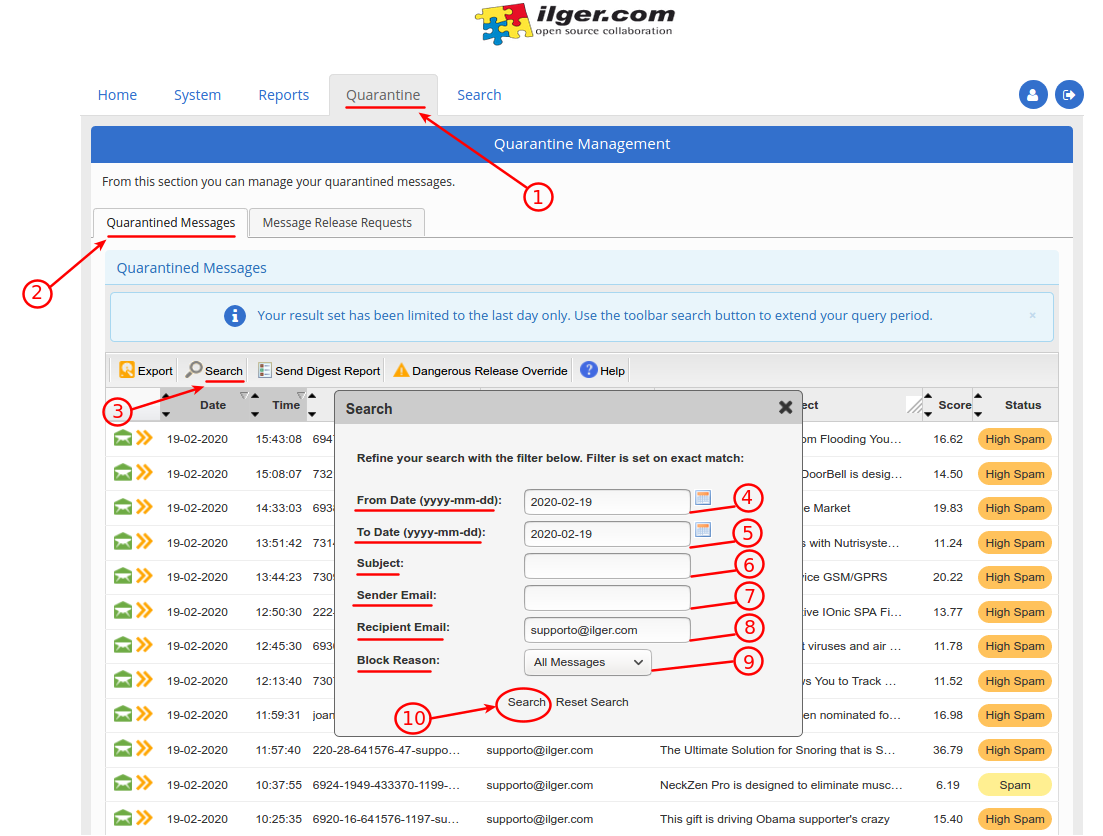This screenshot has width=1103, height=836.
Task: Sort by the Score column header
Action: (954, 405)
